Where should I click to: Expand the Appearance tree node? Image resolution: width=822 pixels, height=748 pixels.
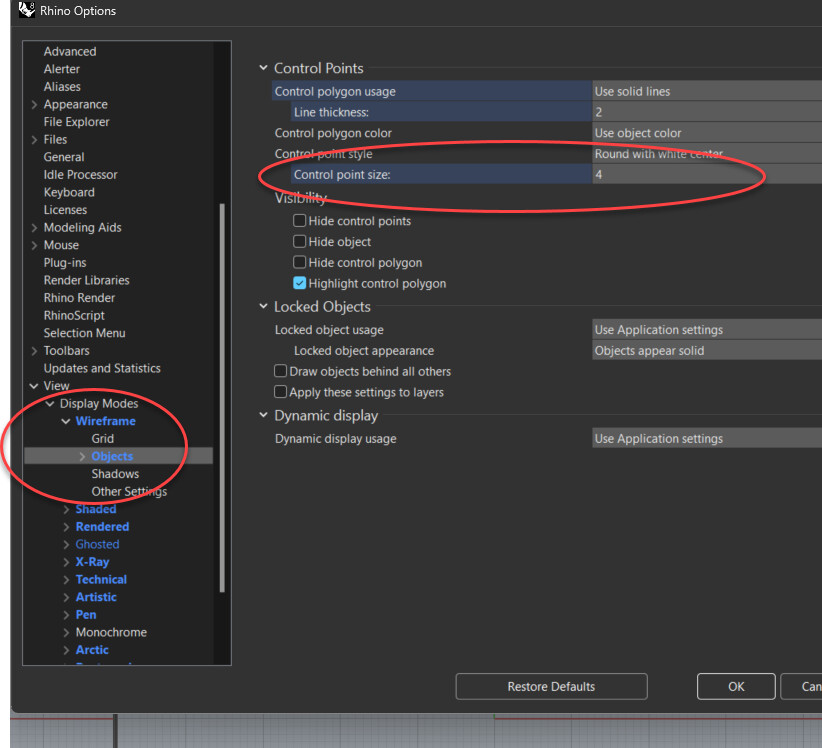(x=35, y=105)
